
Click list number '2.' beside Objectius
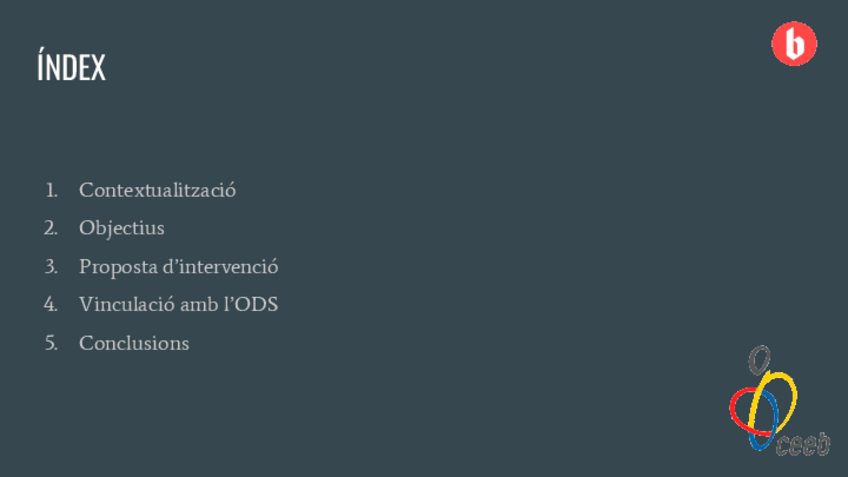(x=51, y=228)
